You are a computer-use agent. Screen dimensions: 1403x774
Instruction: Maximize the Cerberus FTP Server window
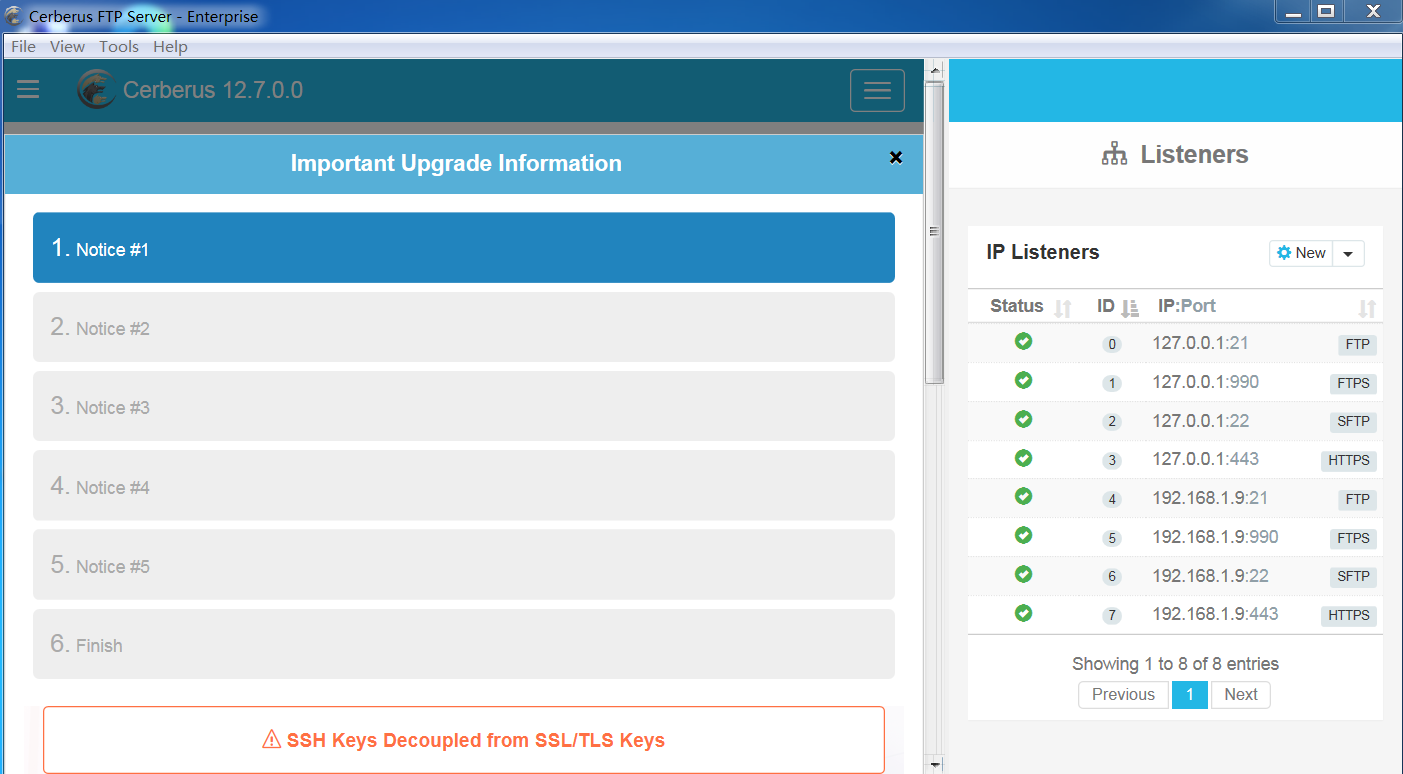1326,11
